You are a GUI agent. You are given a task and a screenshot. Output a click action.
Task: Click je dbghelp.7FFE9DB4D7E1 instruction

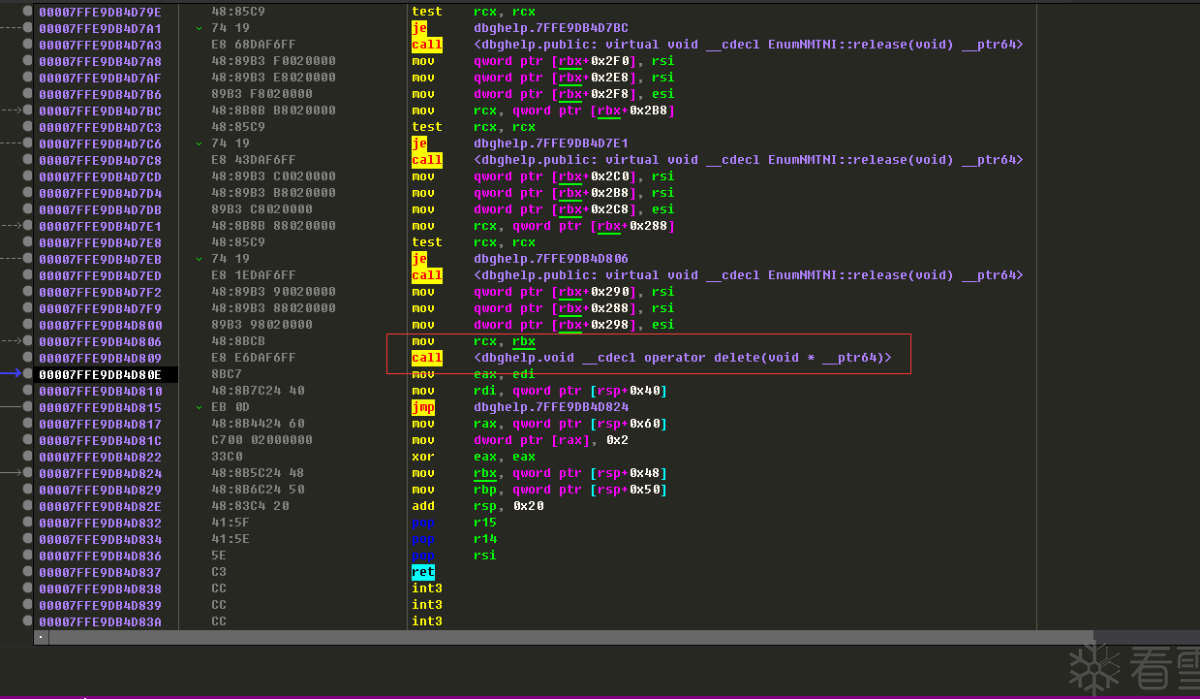[x=521, y=144]
